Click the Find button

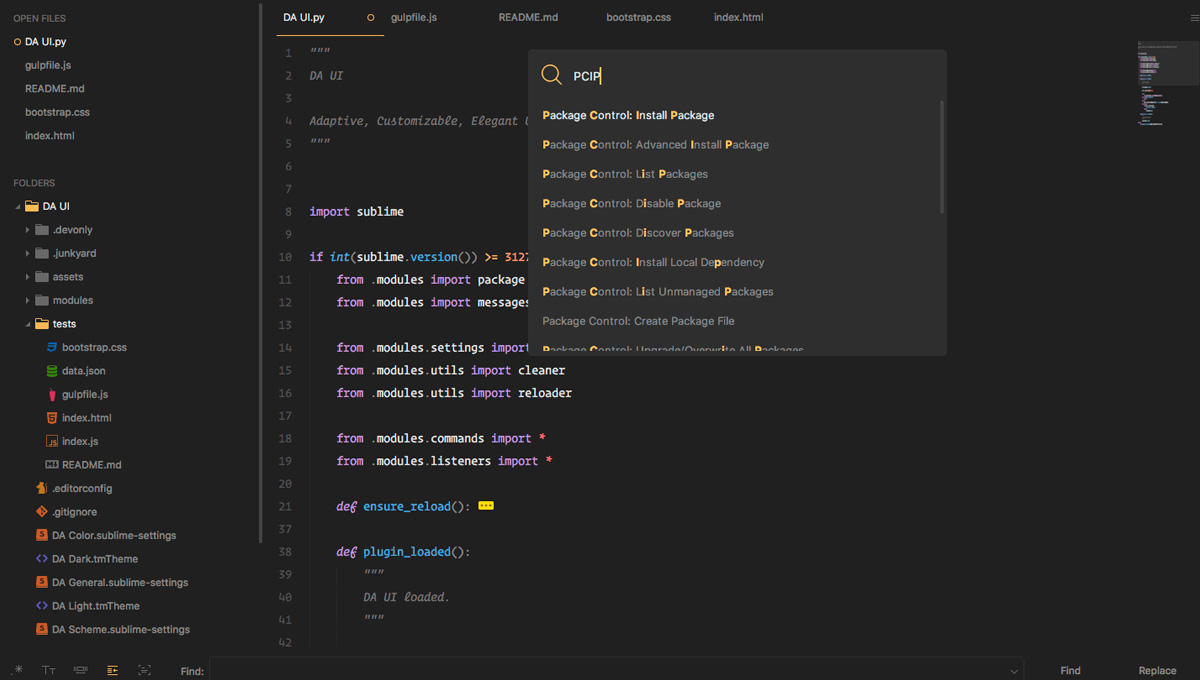[x=1070, y=671]
